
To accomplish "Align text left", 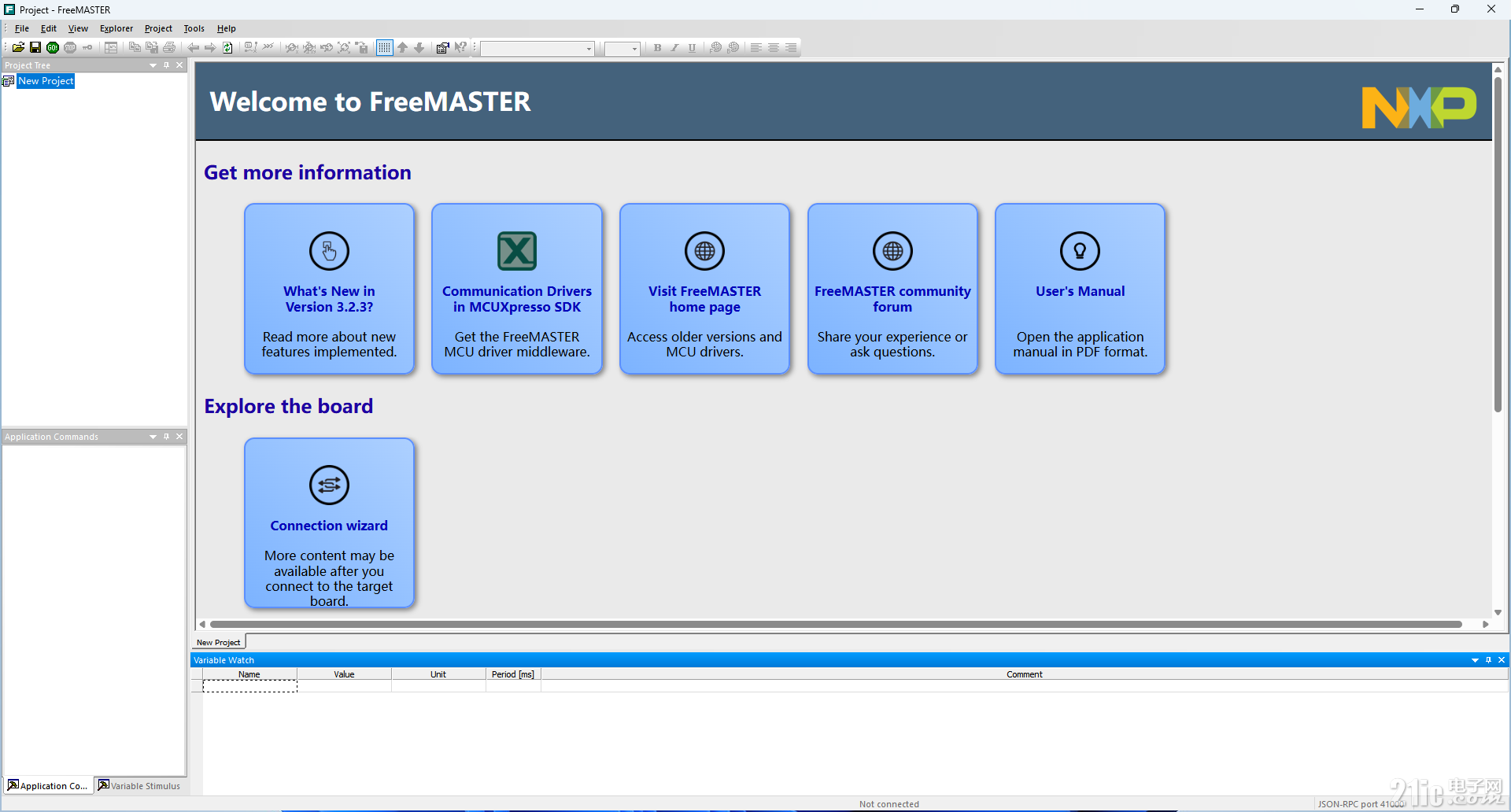I will pos(756,48).
